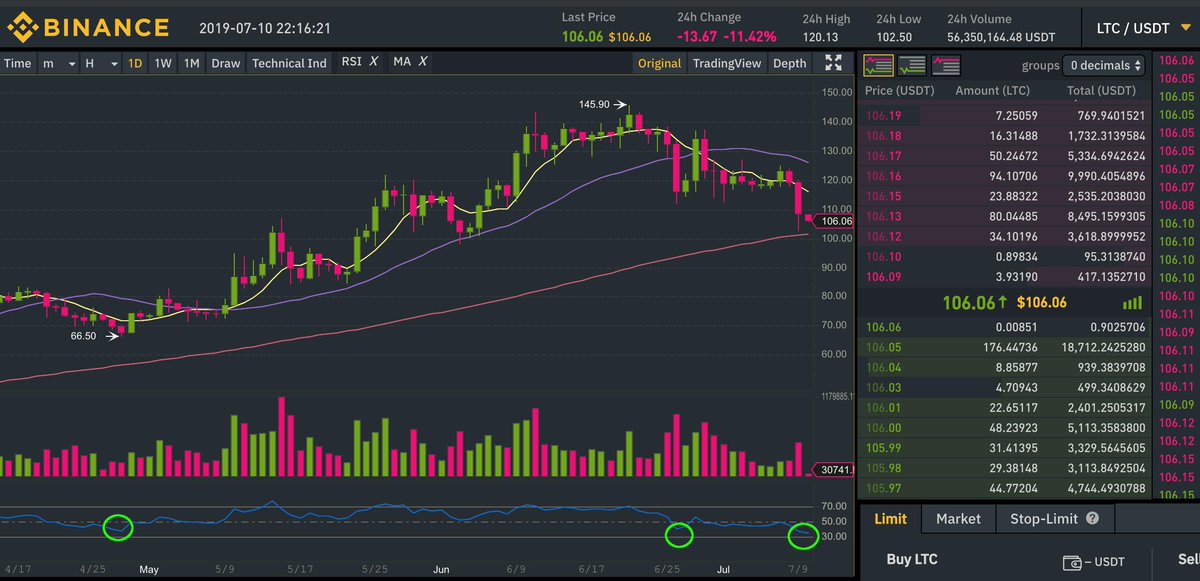This screenshot has height=581, width=1200.
Task: Select buy order at price 105.98
Action: 1005,467
